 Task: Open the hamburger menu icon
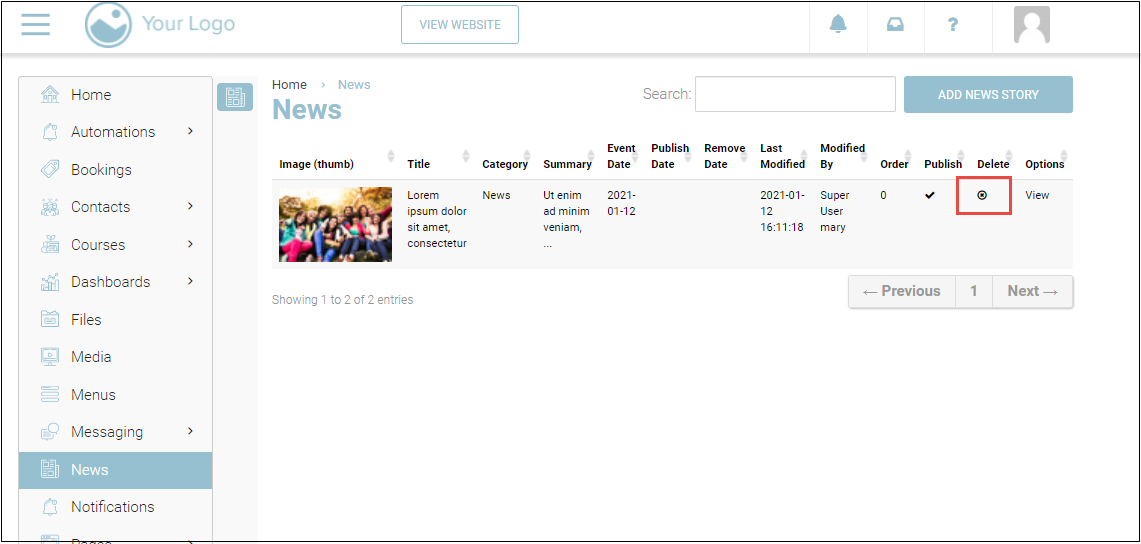(x=35, y=25)
